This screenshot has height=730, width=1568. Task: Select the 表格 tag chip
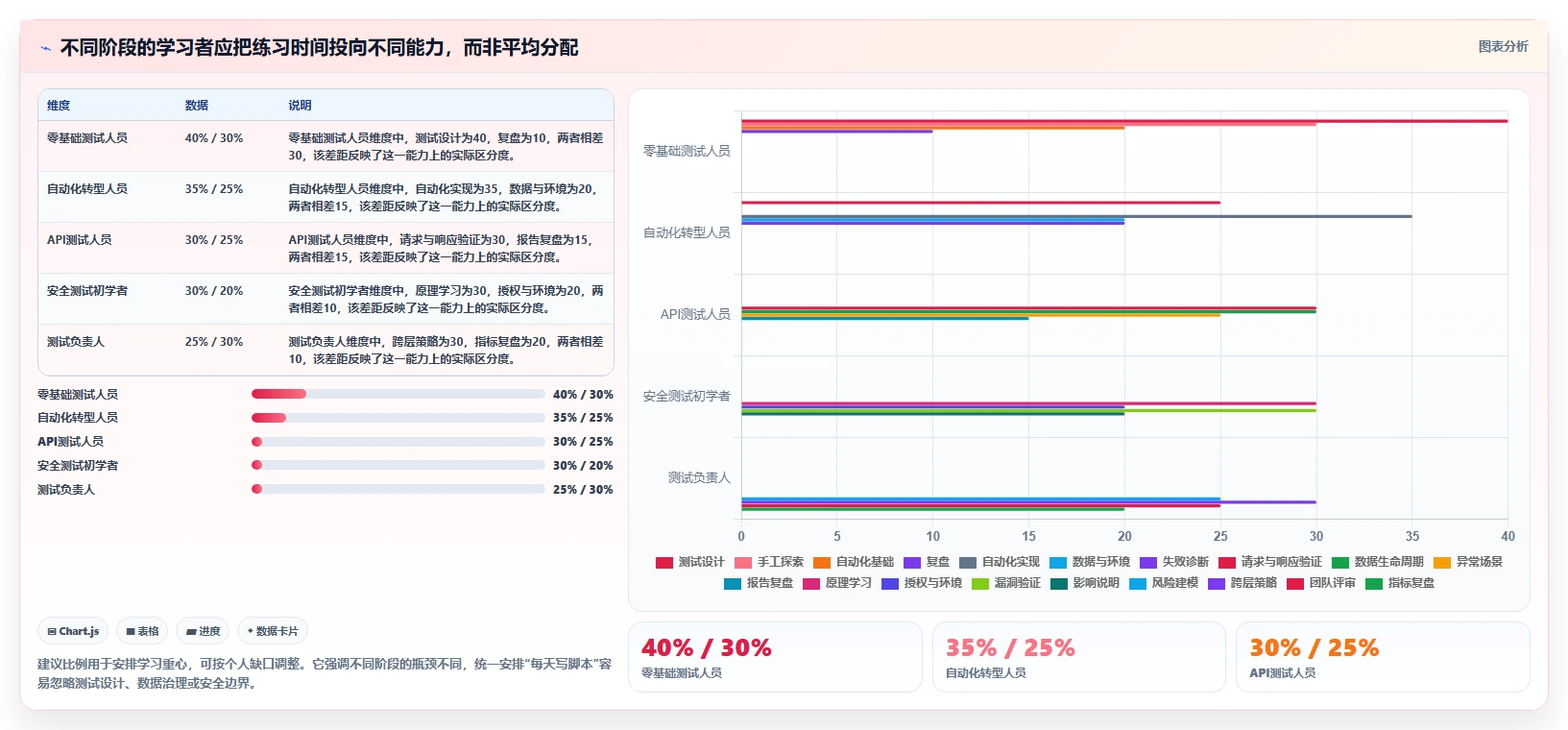142,631
